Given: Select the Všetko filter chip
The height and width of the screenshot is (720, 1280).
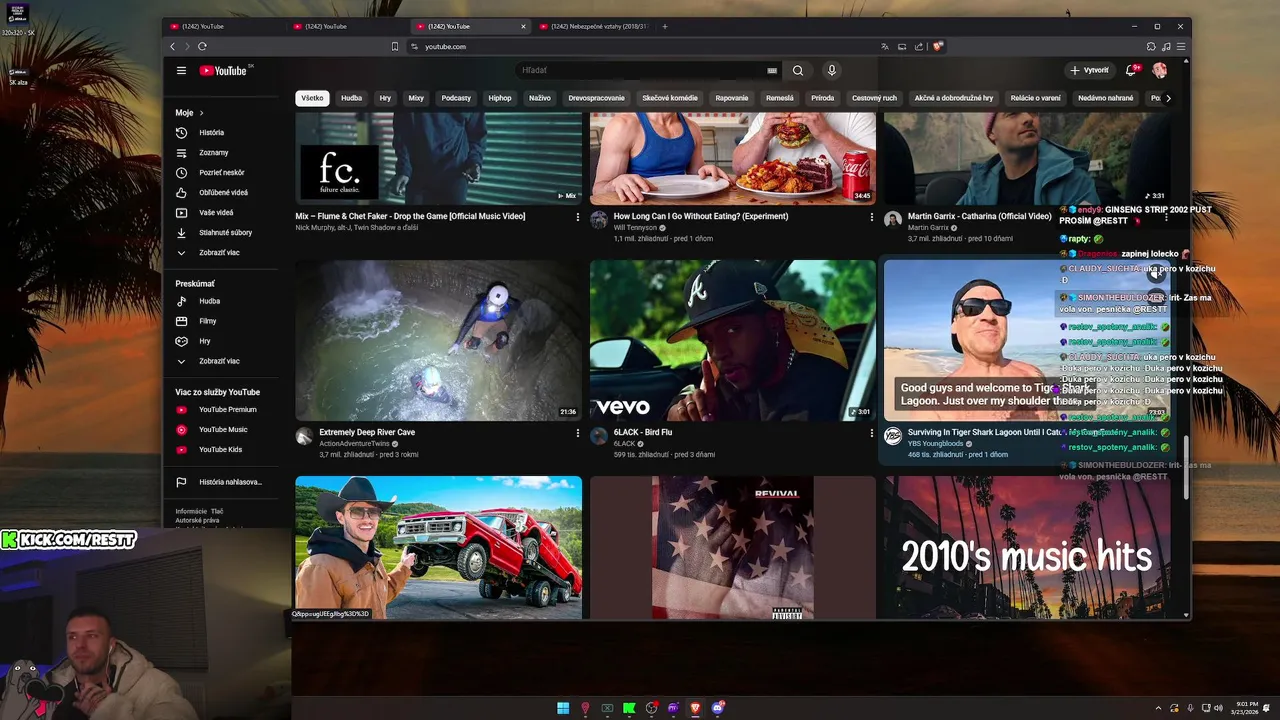Looking at the screenshot, I should pyautogui.click(x=312, y=98).
